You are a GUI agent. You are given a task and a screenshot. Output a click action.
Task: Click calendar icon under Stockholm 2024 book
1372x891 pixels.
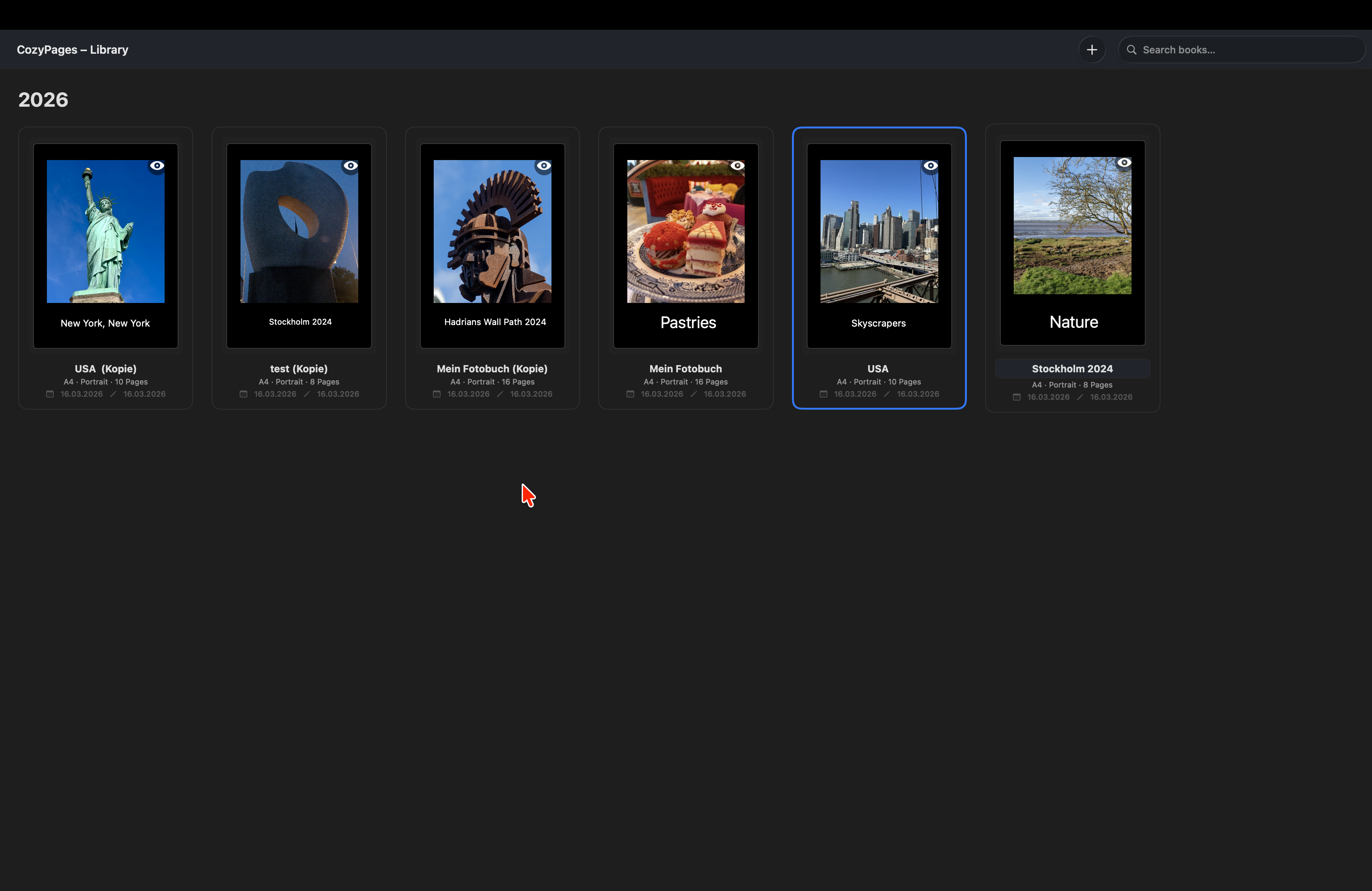[1017, 397]
